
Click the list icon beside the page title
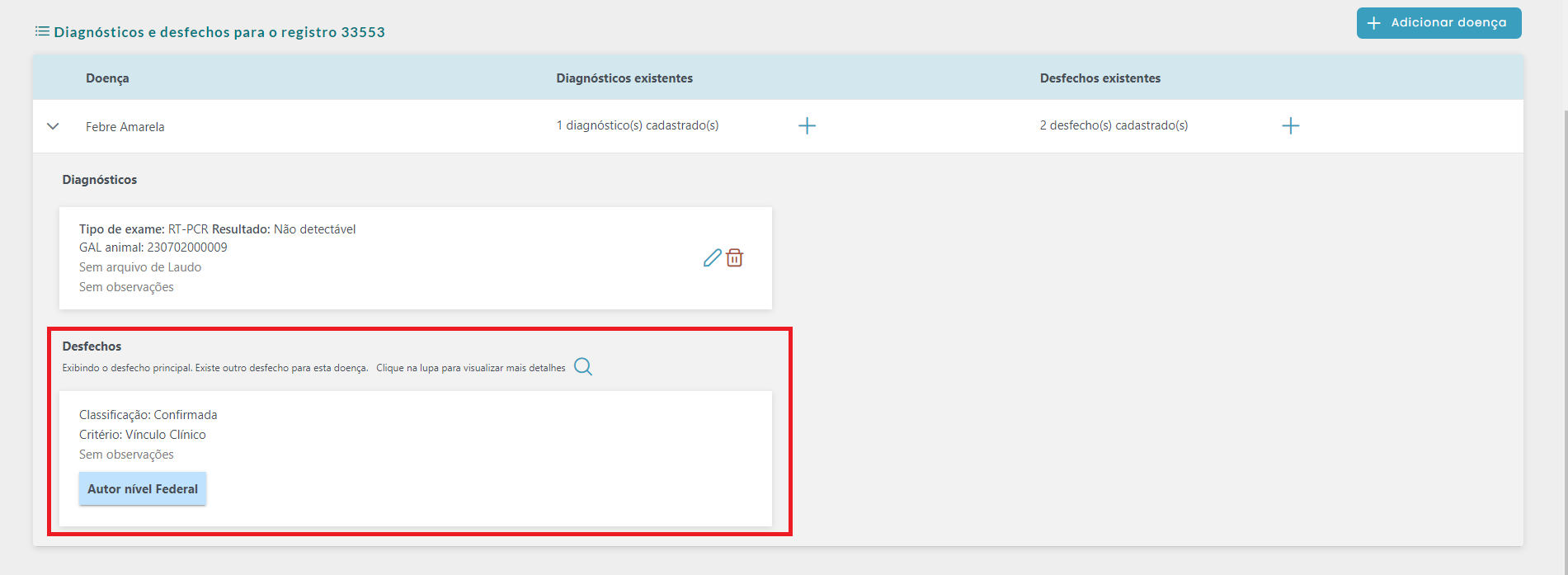click(42, 32)
